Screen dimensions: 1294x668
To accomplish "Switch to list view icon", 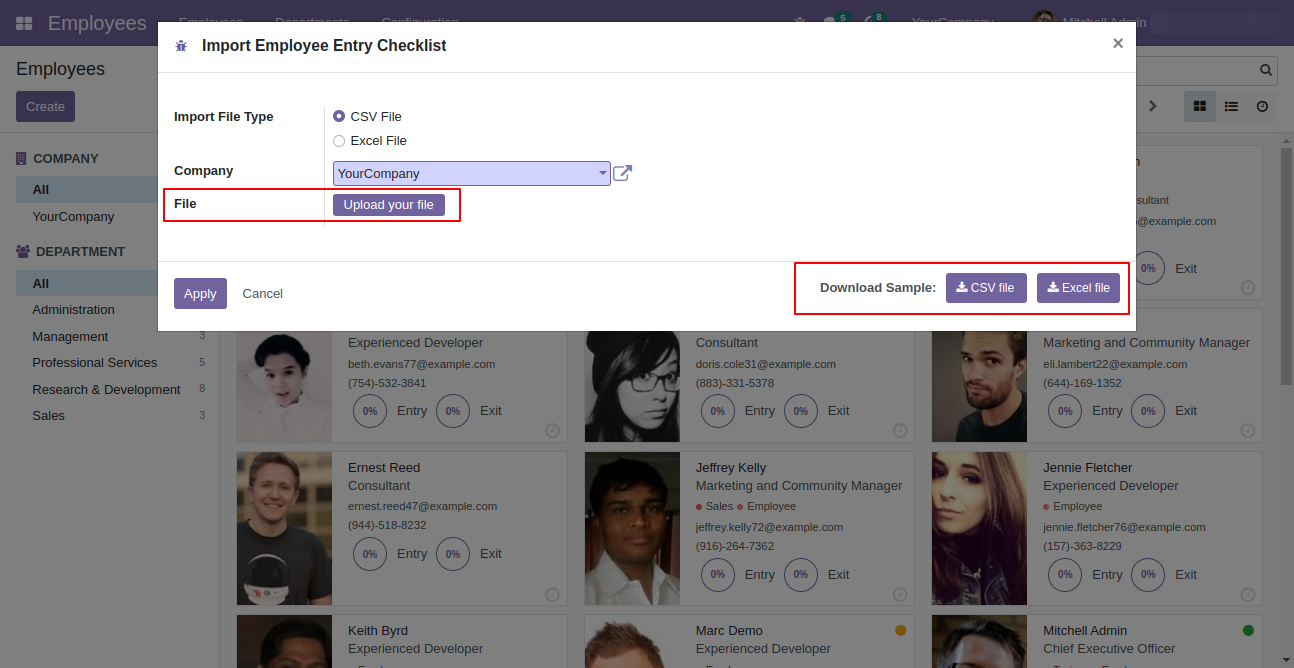I will pyautogui.click(x=1231, y=106).
